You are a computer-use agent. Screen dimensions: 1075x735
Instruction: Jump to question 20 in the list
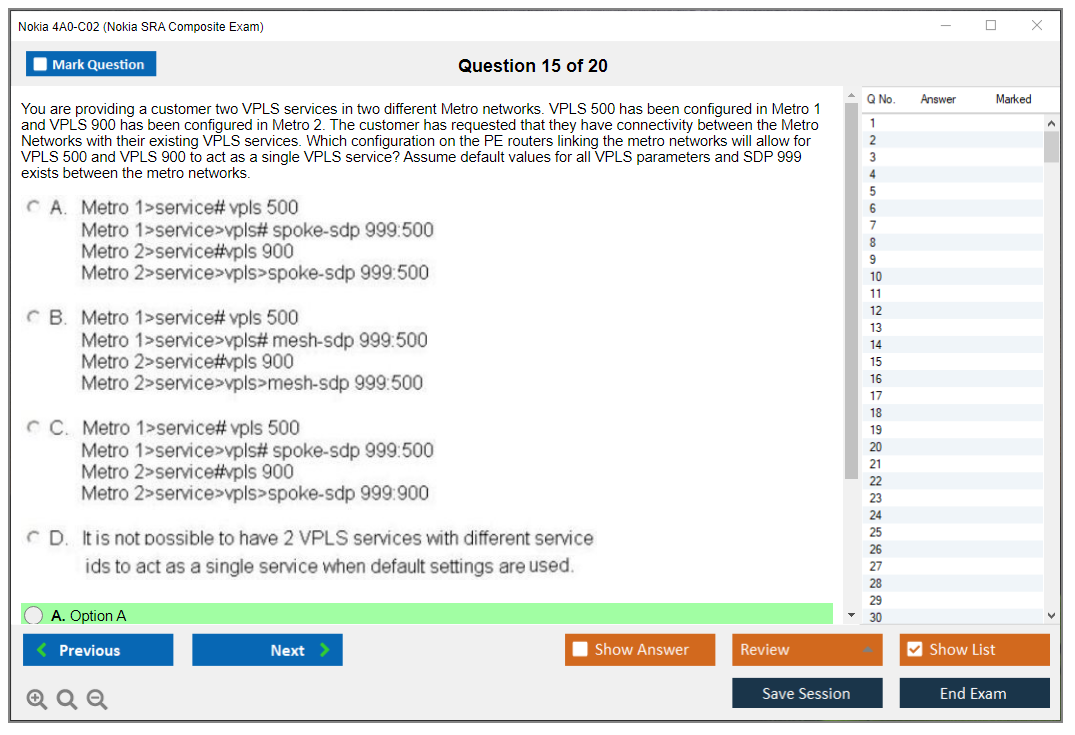pyautogui.click(x=875, y=447)
